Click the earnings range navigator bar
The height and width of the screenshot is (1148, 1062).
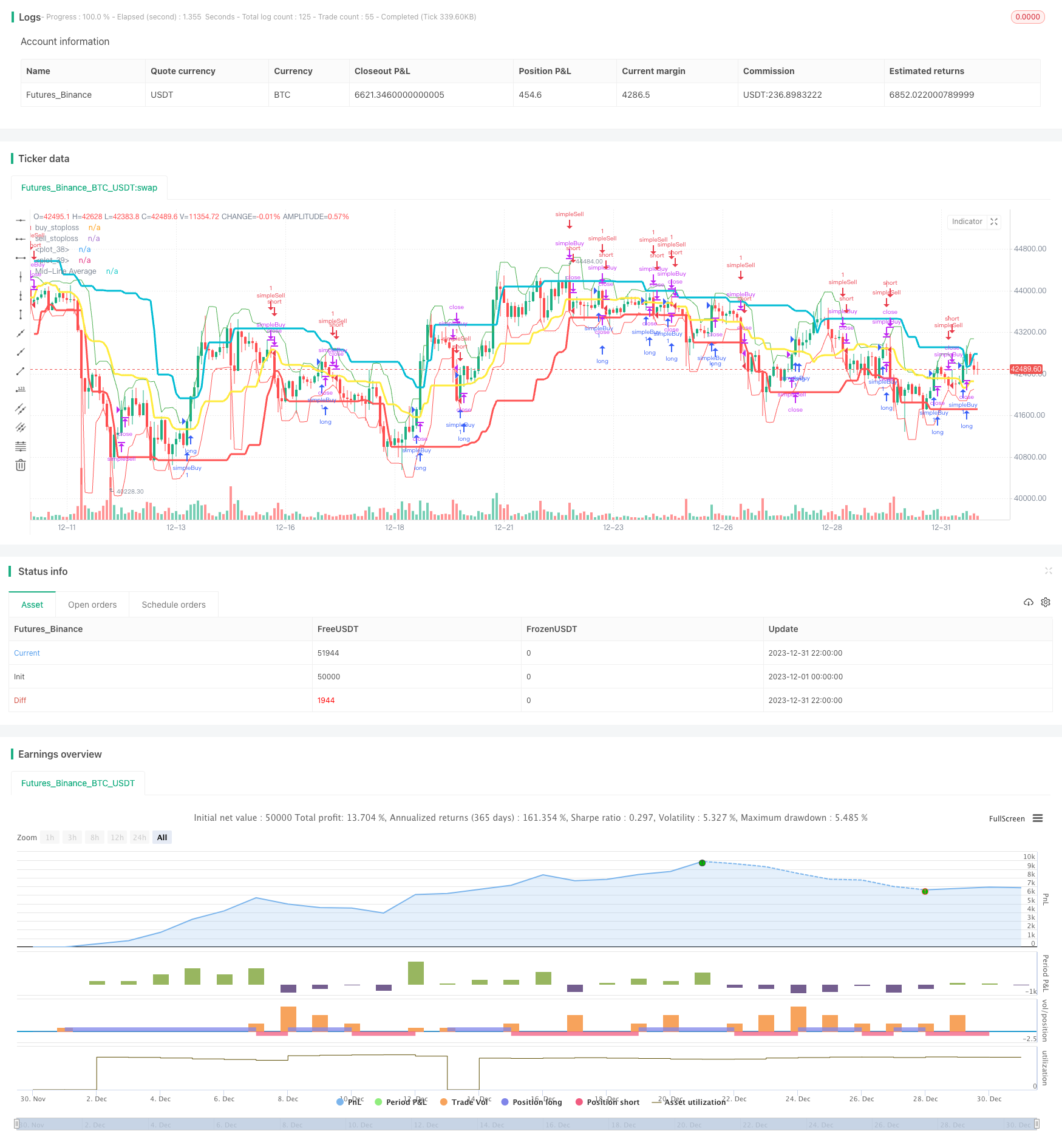(527, 1124)
